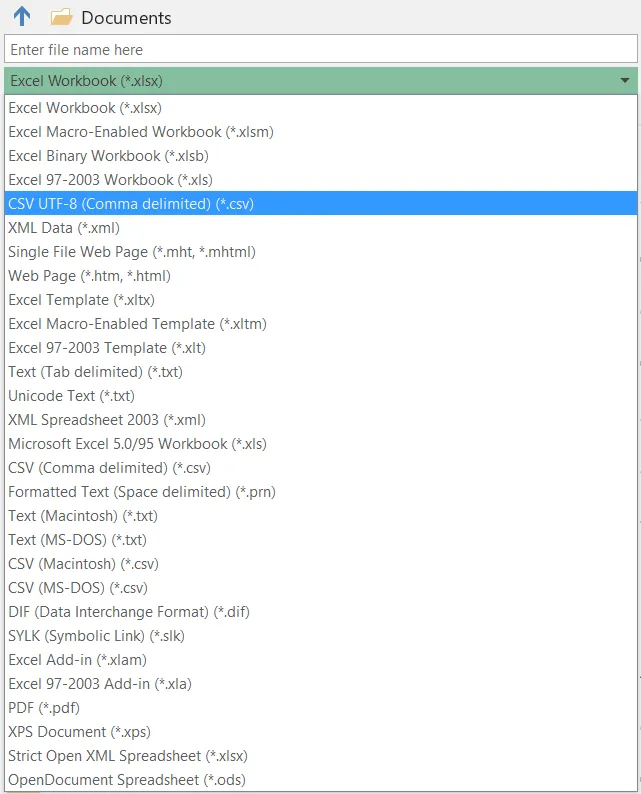
Task: Choose CSV UTF-8 (Comma delimited) option
Action: 320,204
